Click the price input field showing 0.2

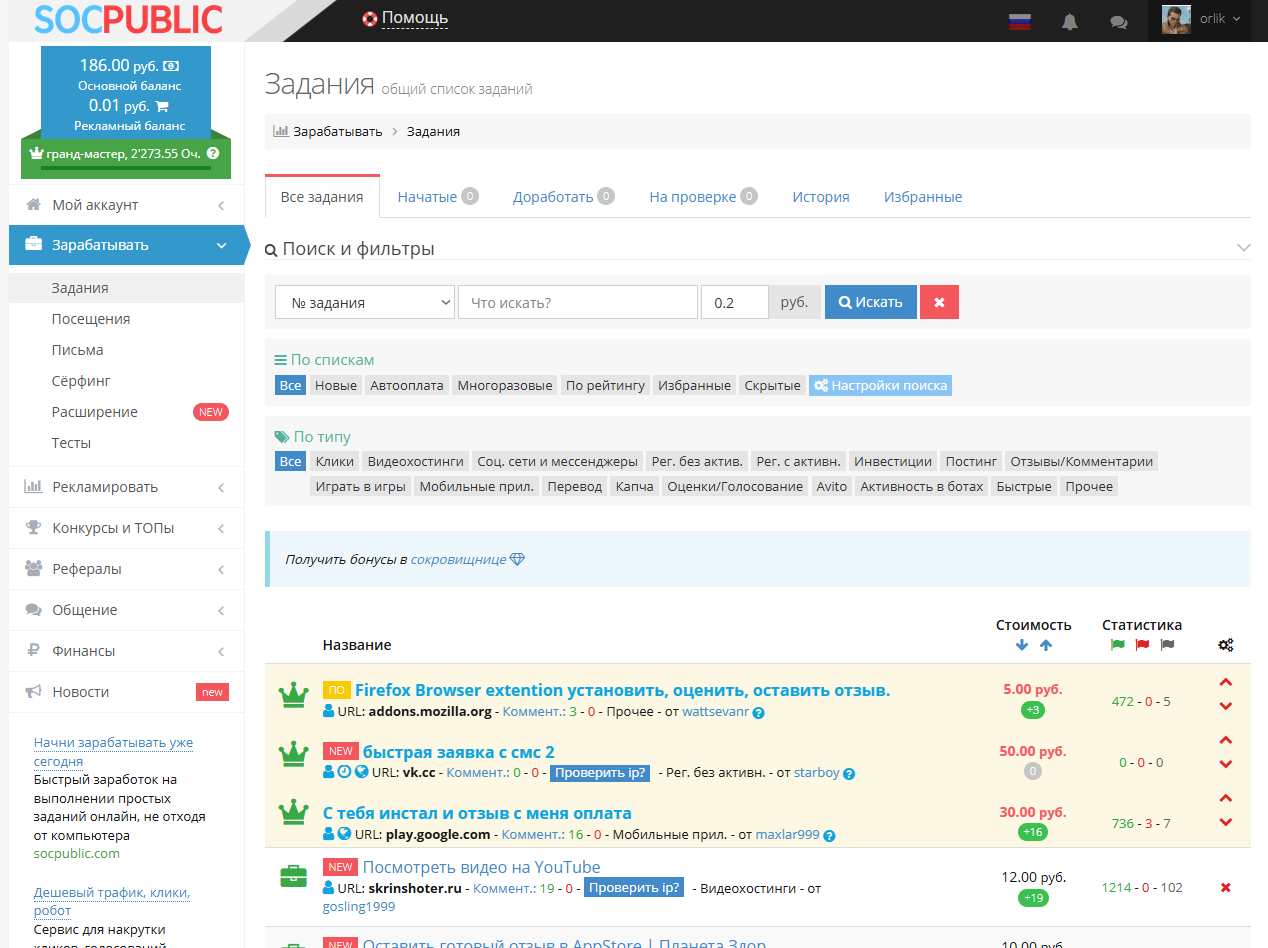point(734,302)
